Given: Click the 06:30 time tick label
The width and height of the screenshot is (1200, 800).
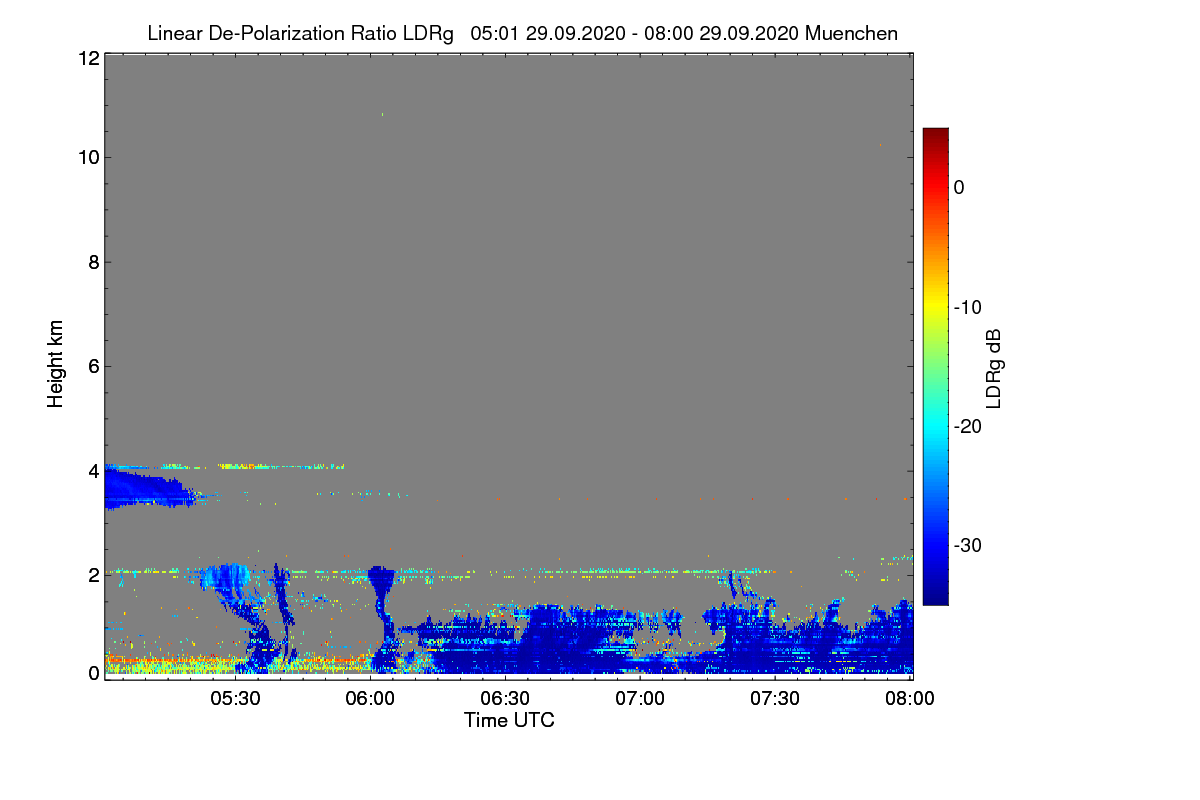Looking at the screenshot, I should (505, 698).
